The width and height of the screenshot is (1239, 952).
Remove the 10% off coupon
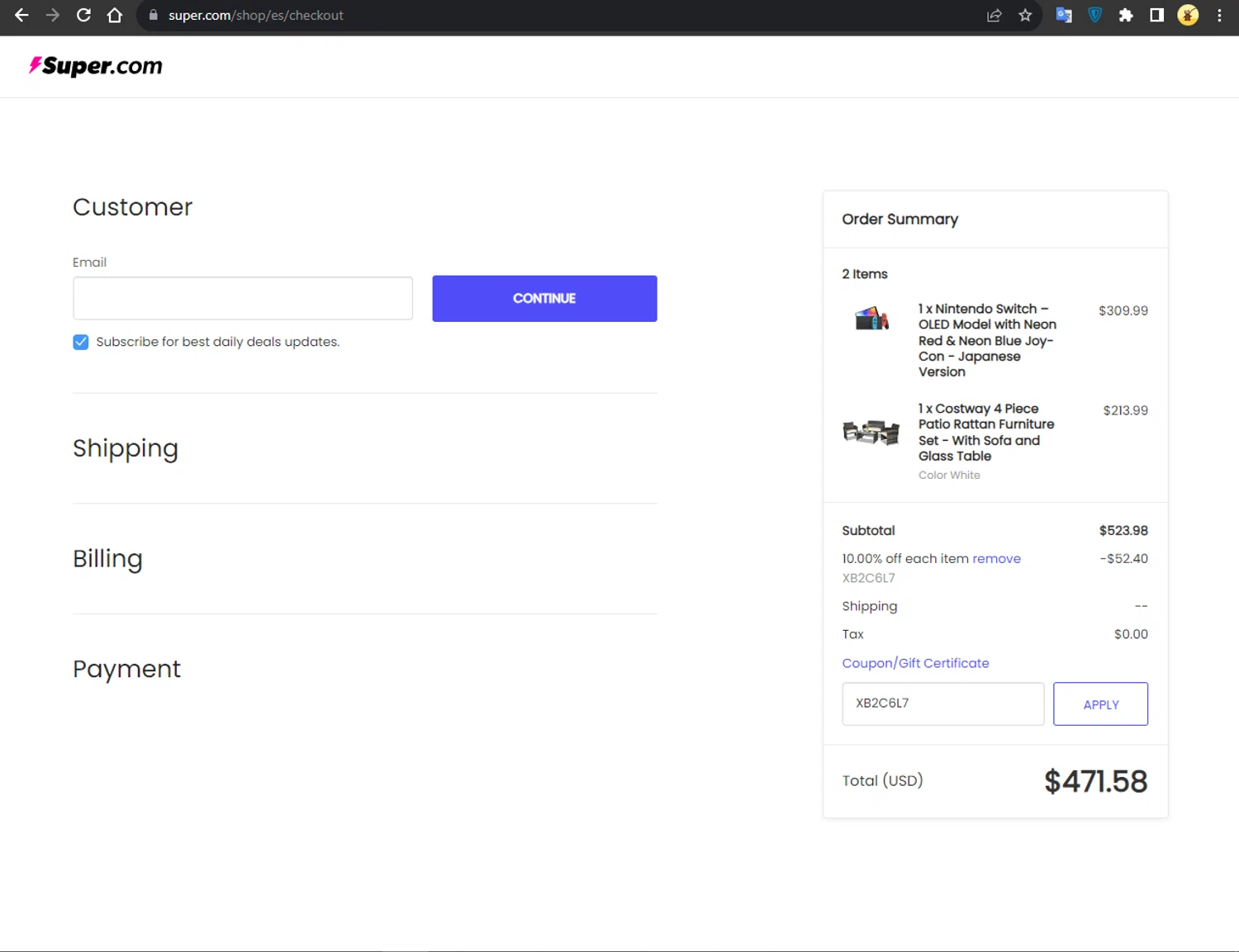(x=996, y=559)
